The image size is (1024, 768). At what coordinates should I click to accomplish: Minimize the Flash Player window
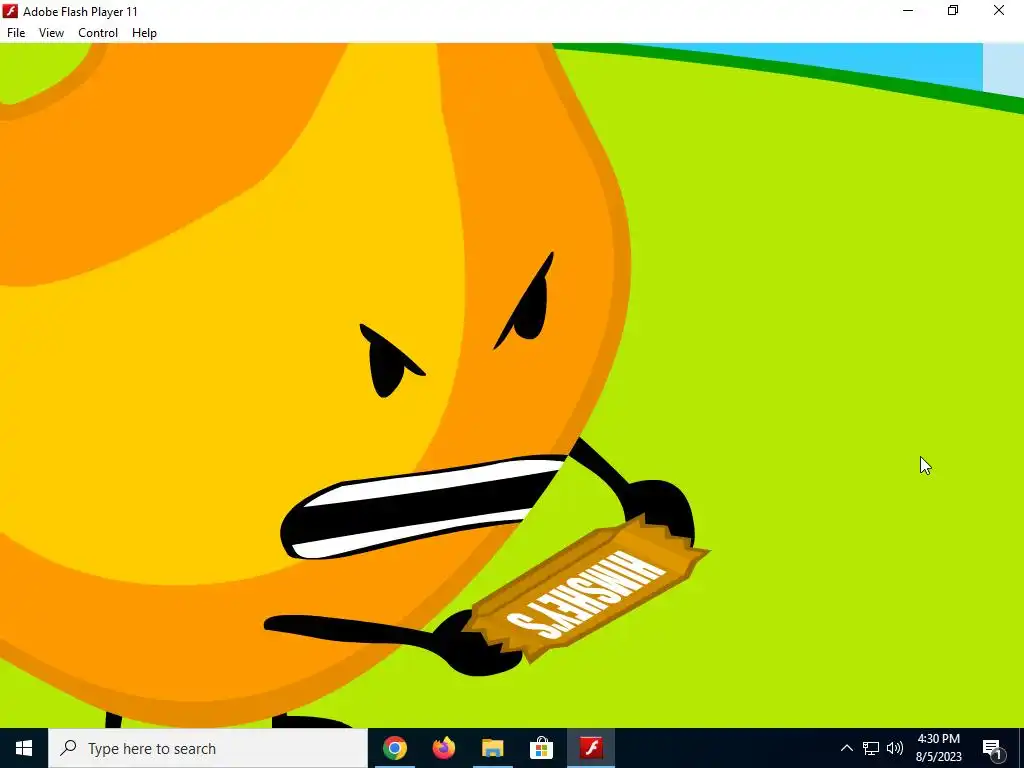pyautogui.click(x=908, y=11)
